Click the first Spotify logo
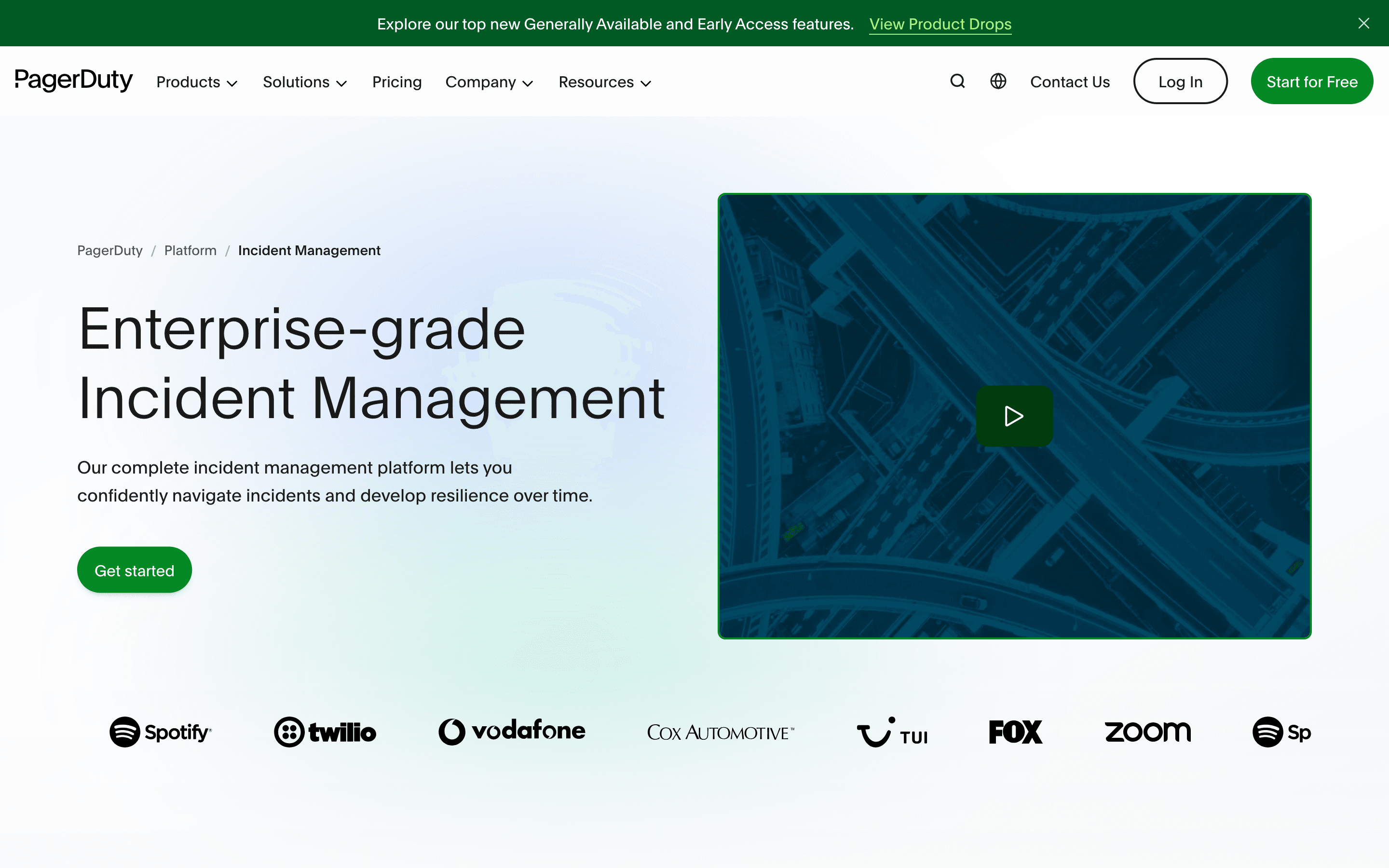The image size is (1389, 868). tap(161, 732)
